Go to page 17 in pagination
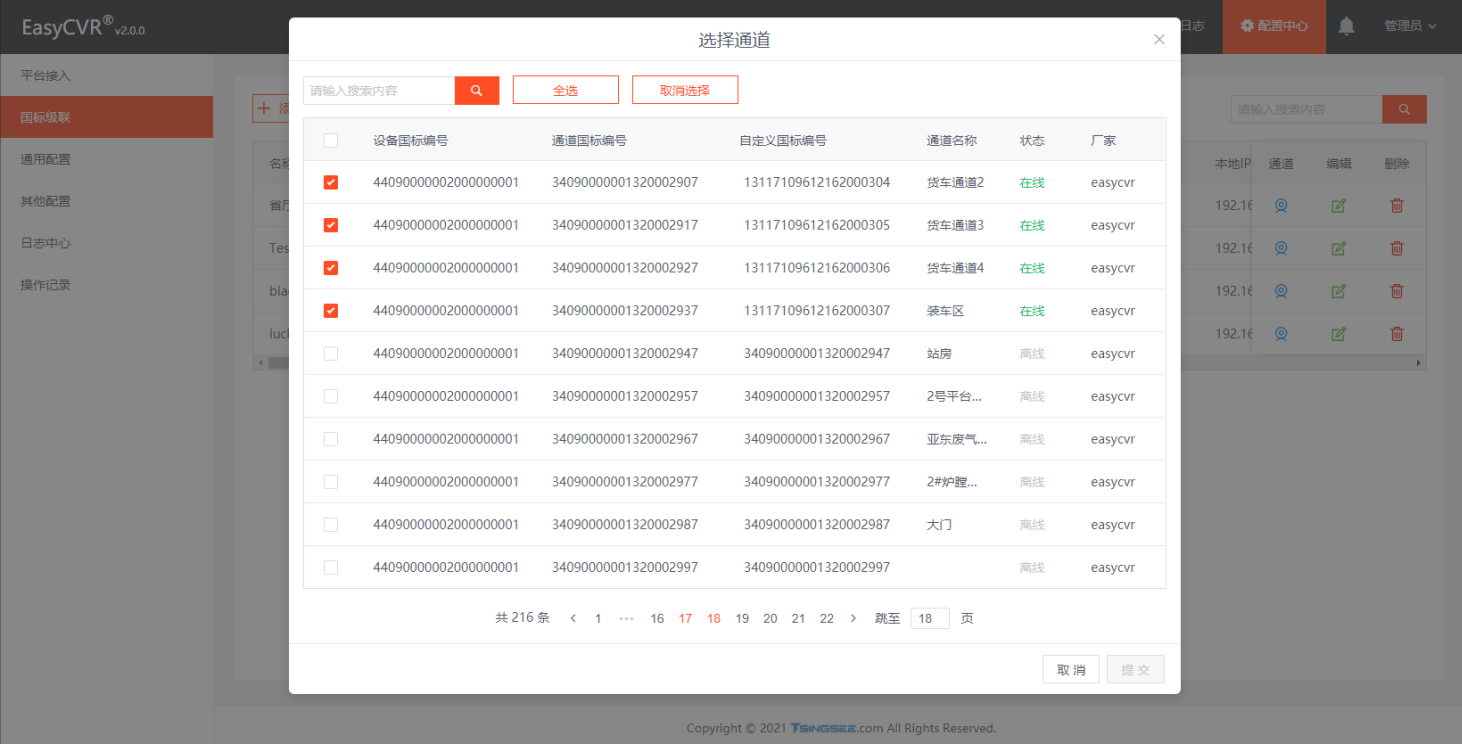Screen dimensions: 1462x744 [x=685, y=618]
